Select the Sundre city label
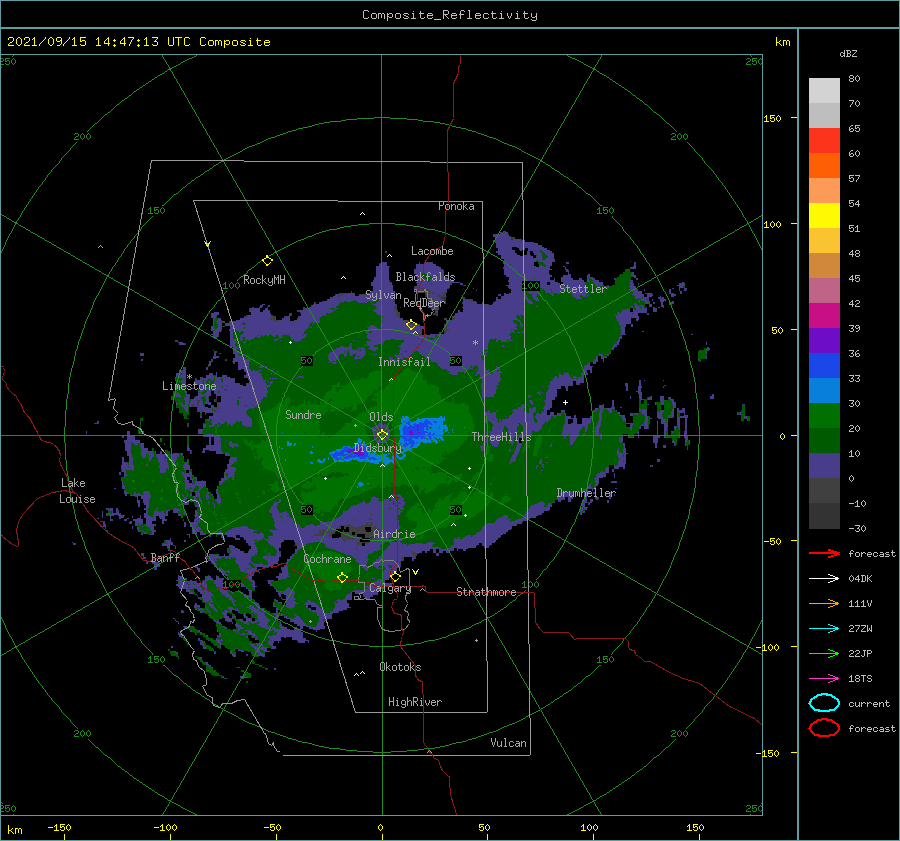The image size is (900, 841). tap(303, 414)
